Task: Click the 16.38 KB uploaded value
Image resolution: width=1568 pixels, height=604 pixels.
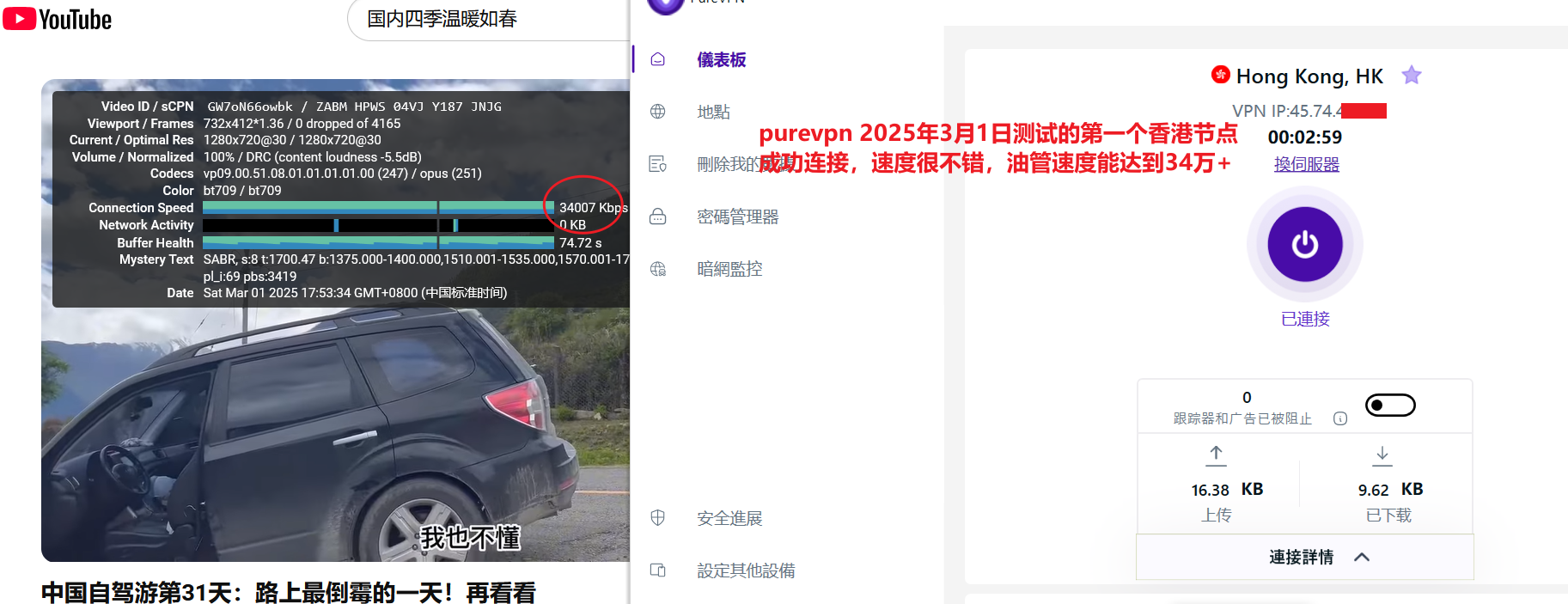Action: [1227, 490]
